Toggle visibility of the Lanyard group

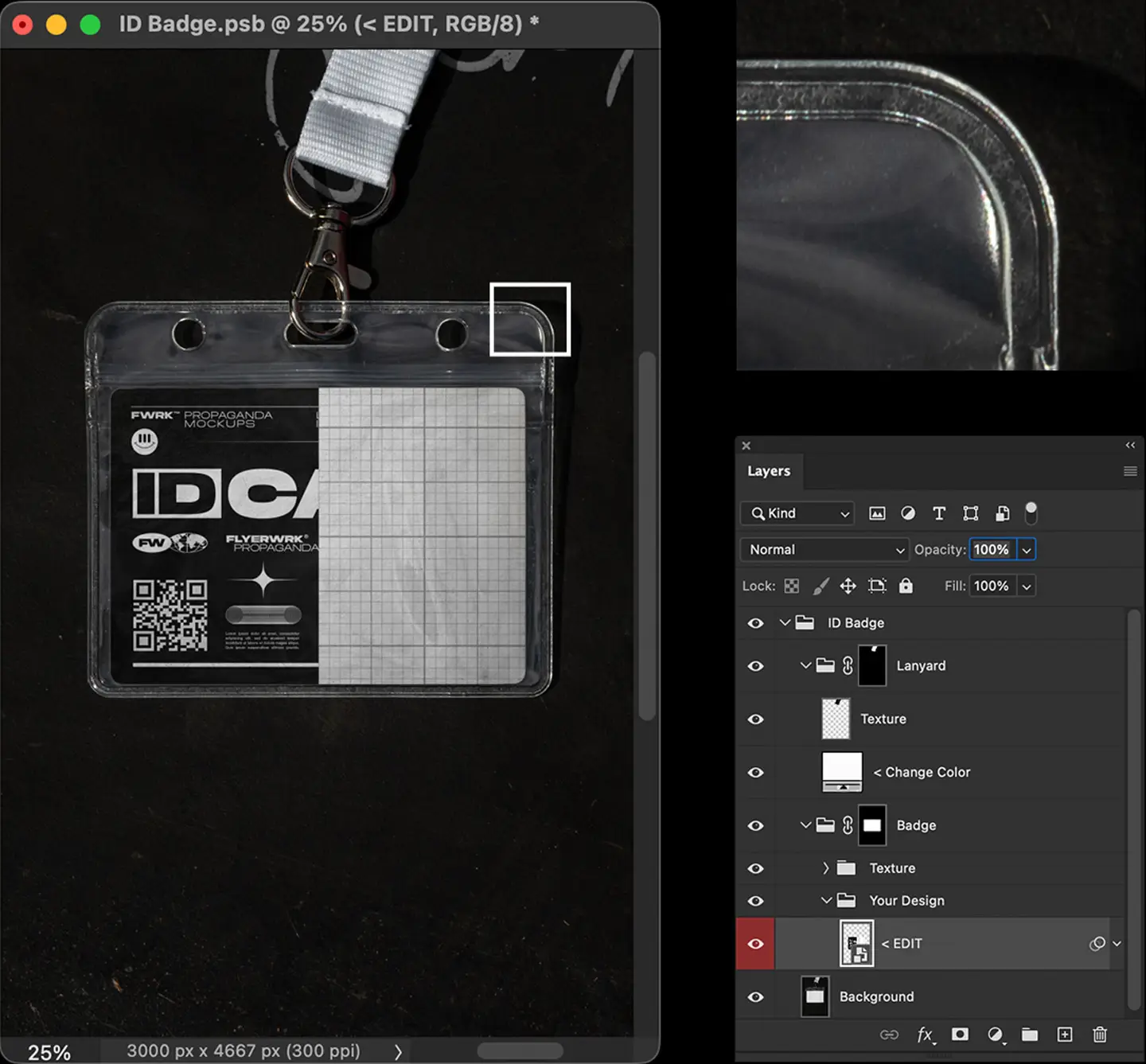[x=755, y=666]
